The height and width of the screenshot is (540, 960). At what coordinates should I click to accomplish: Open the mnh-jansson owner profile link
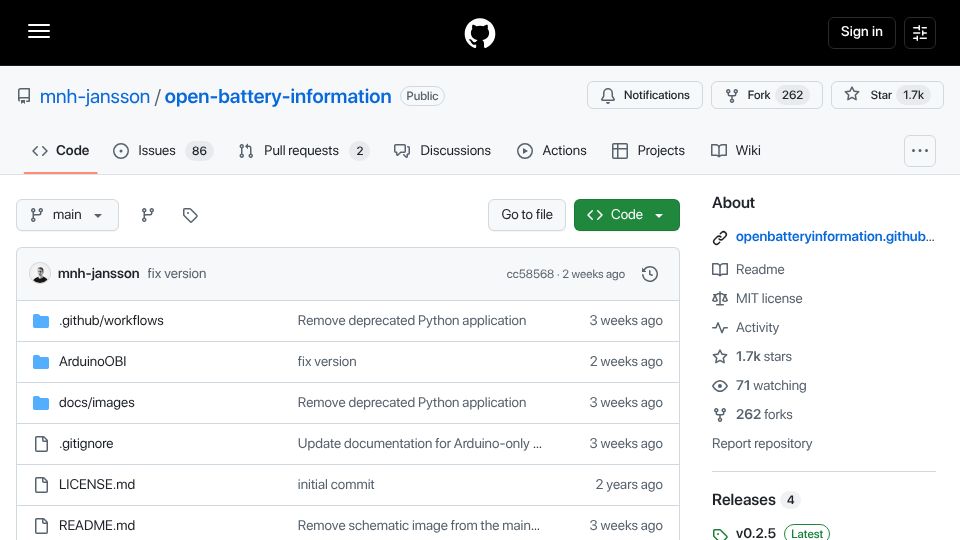(95, 96)
